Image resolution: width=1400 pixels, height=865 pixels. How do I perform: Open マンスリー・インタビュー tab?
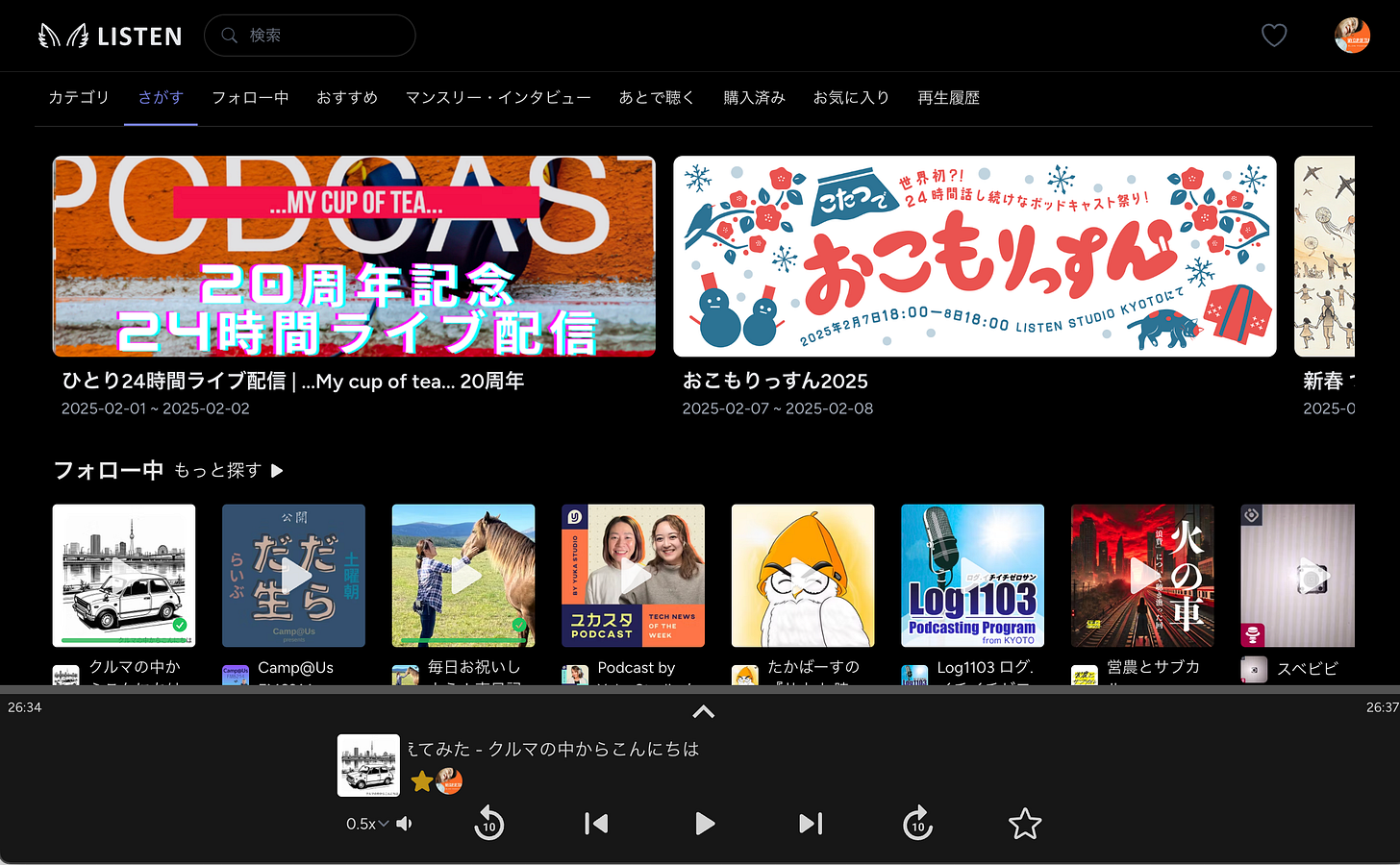pyautogui.click(x=498, y=97)
